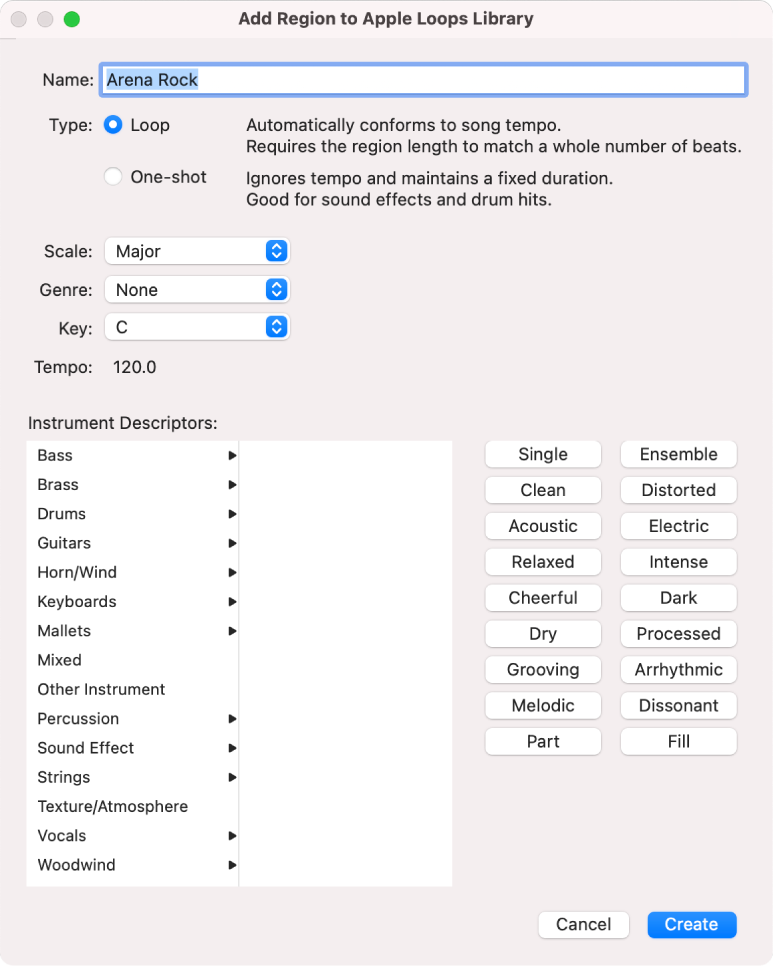The height and width of the screenshot is (968, 774).
Task: Switch to One-shot type
Action: (113, 176)
